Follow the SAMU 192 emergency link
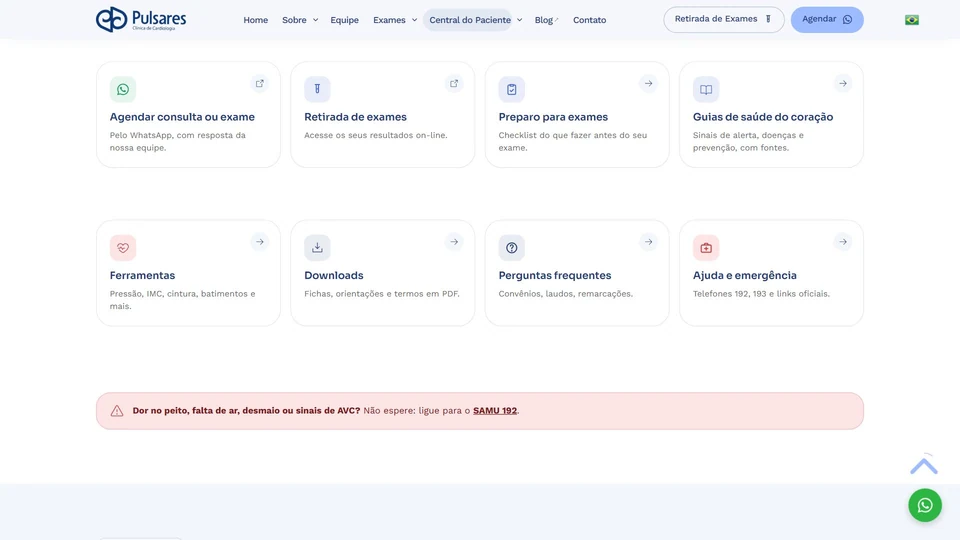This screenshot has height=540, width=960. 495,411
